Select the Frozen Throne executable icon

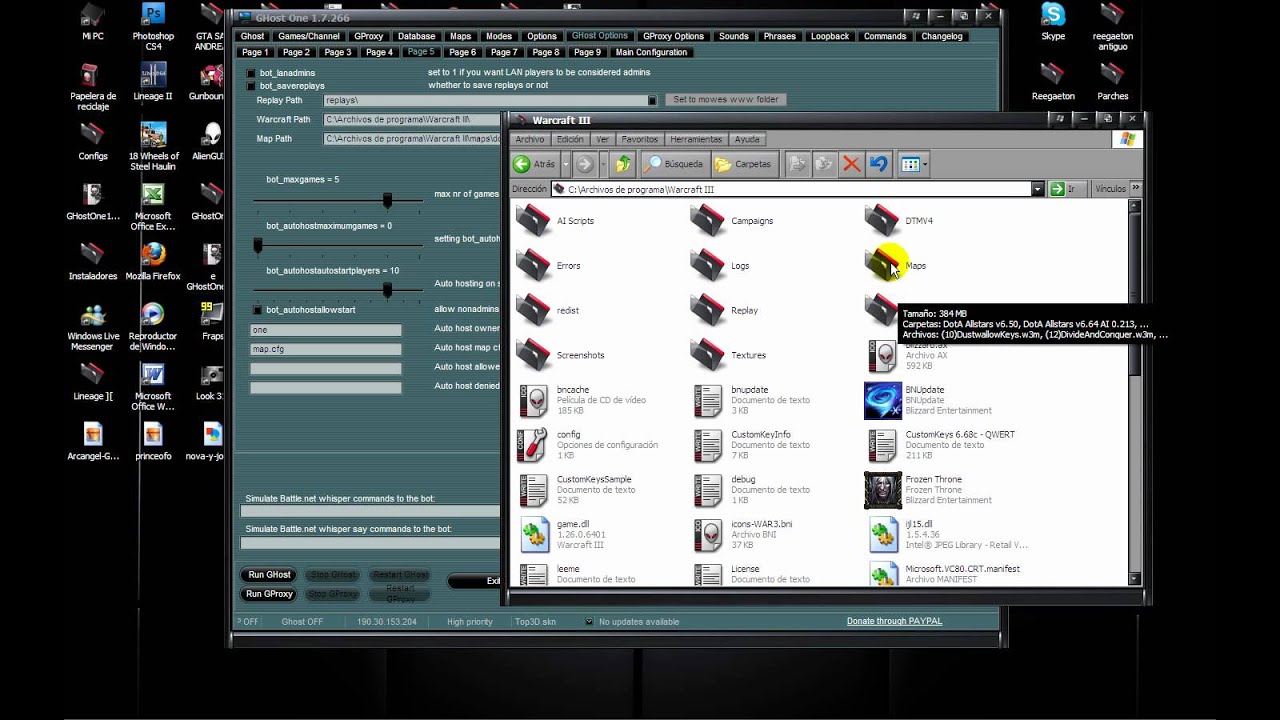point(883,490)
